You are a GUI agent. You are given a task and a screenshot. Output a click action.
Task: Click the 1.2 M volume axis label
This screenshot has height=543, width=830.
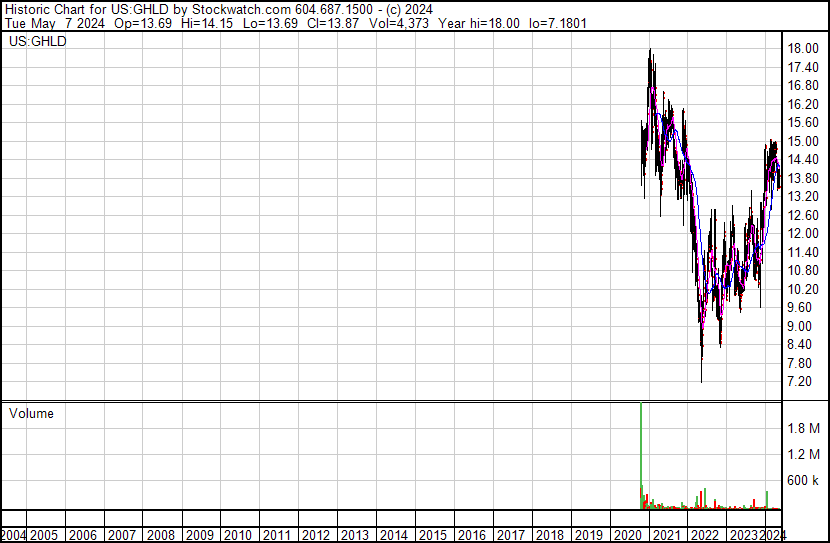803,454
